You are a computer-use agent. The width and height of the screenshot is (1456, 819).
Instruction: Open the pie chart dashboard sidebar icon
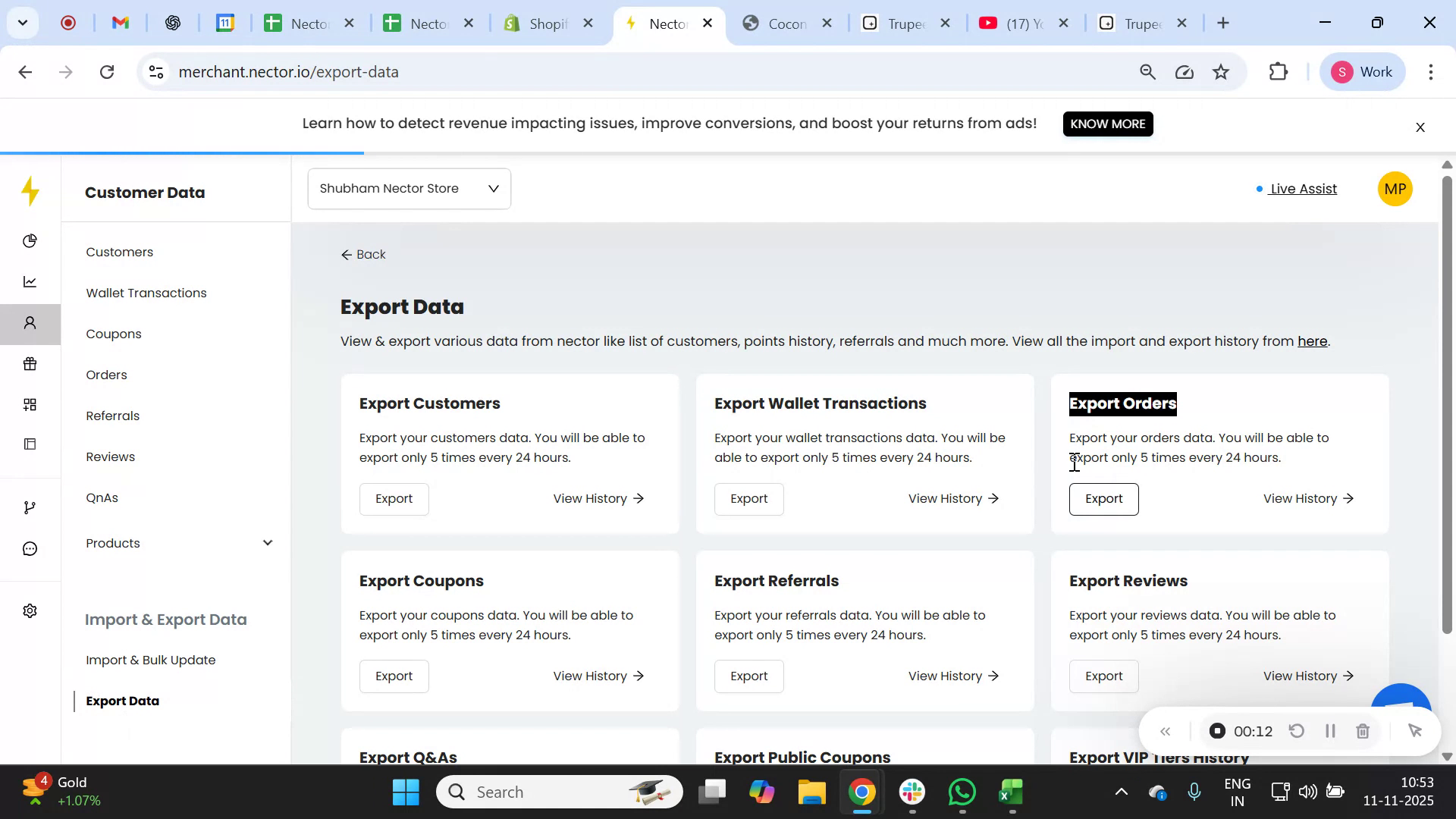(x=30, y=241)
